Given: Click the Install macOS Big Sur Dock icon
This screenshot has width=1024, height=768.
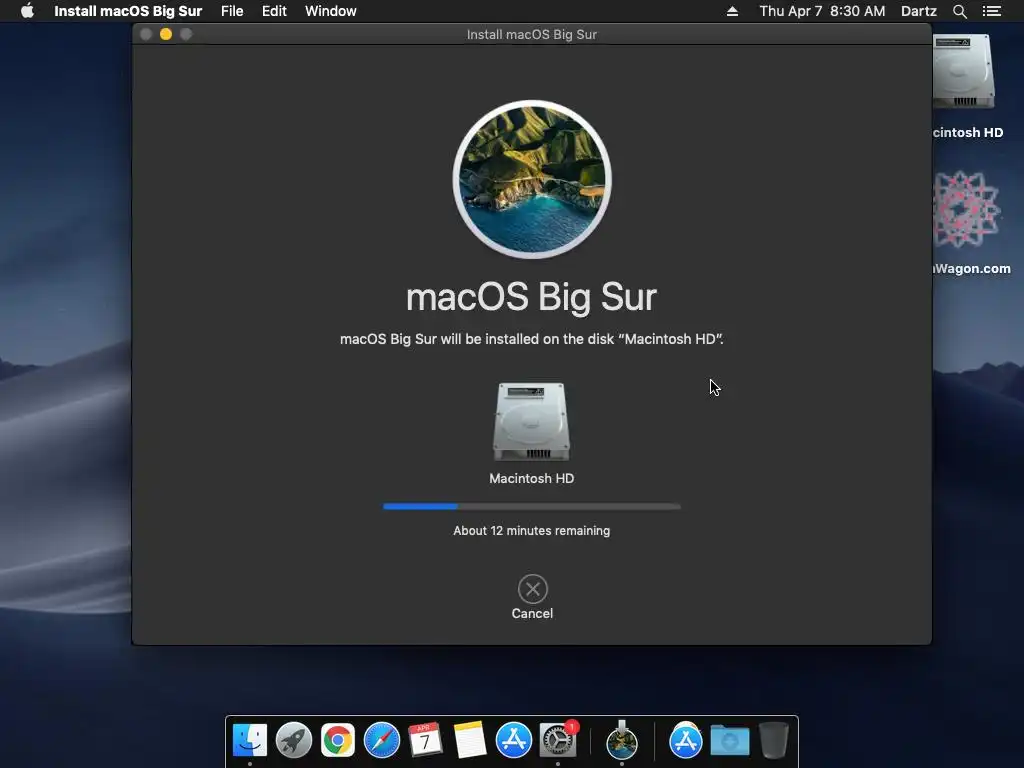Looking at the screenshot, I should click(621, 740).
